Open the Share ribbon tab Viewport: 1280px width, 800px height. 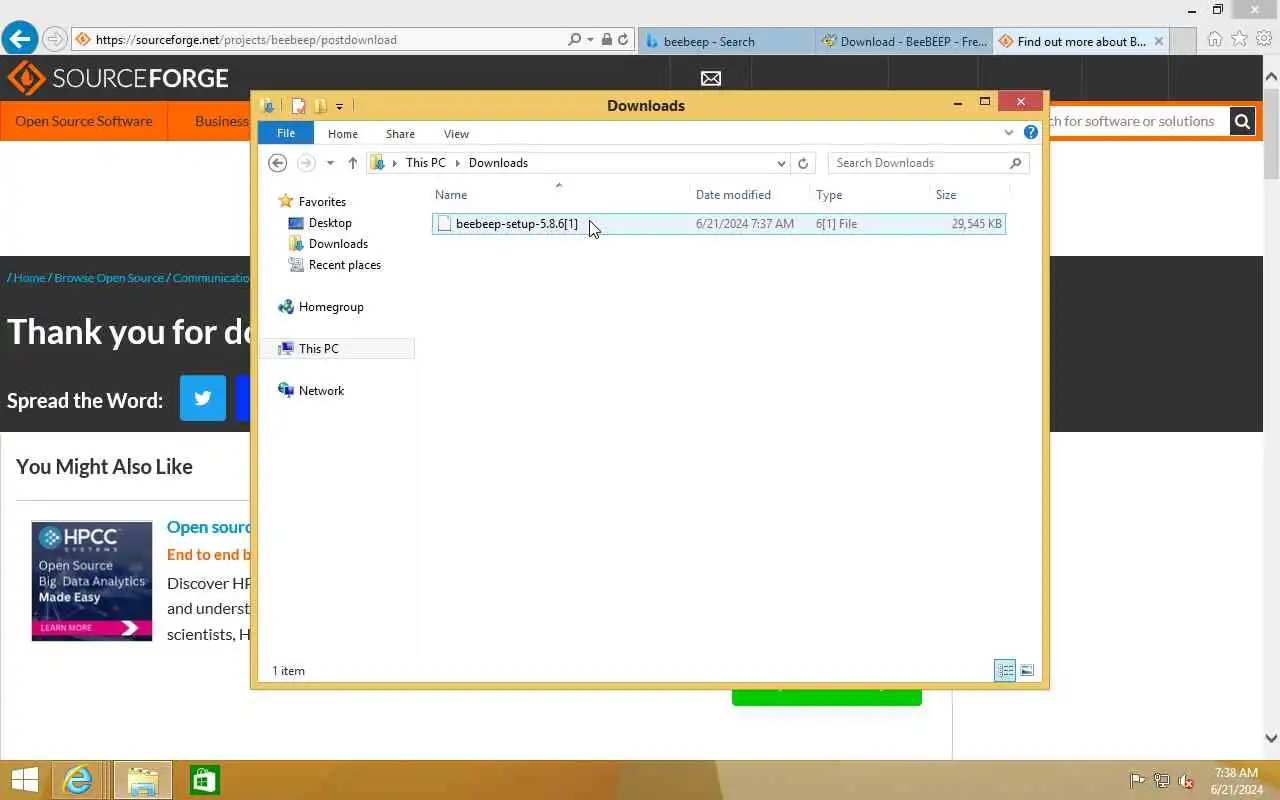tap(400, 134)
